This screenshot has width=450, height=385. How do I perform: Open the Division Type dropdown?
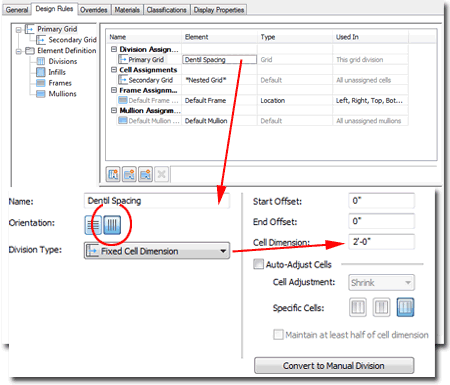(x=157, y=251)
